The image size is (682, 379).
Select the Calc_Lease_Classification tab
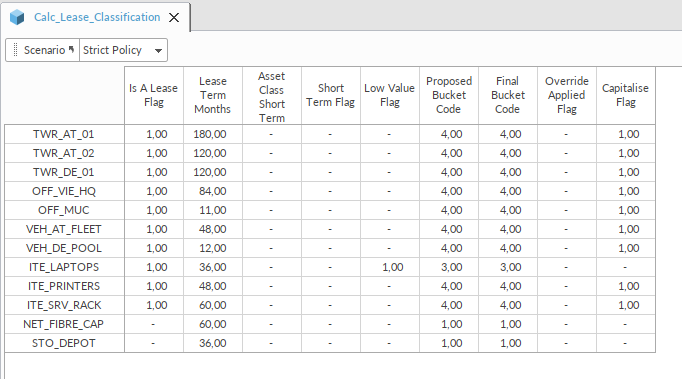(97, 17)
